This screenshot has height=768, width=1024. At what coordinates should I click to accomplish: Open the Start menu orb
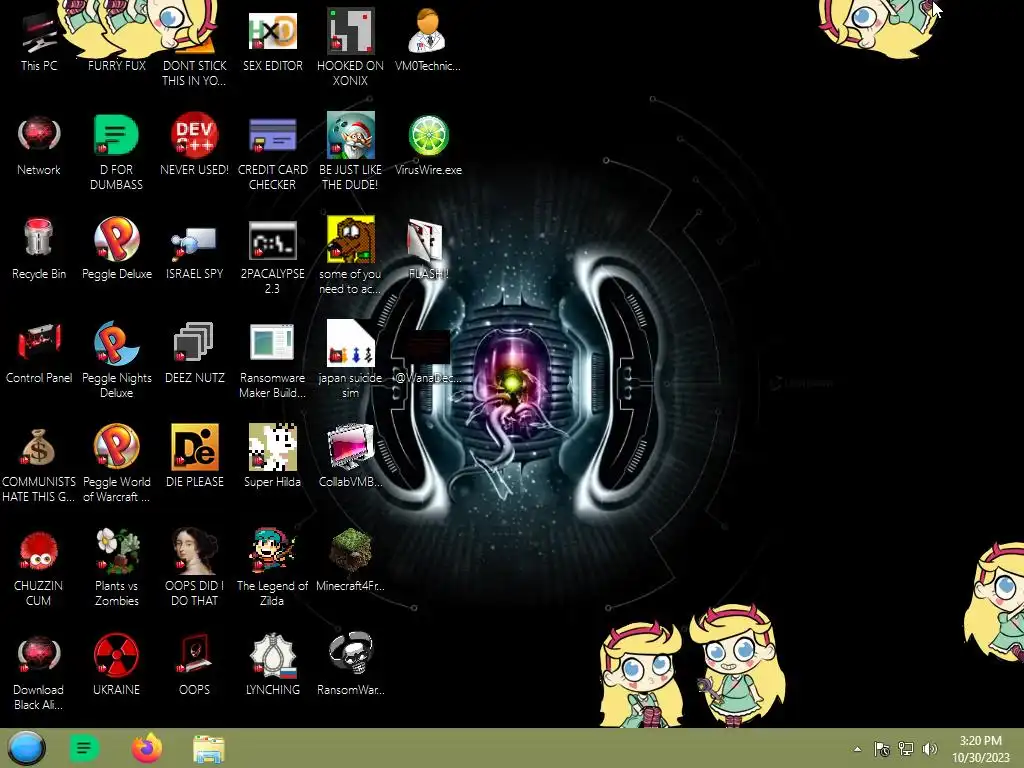[x=27, y=748]
